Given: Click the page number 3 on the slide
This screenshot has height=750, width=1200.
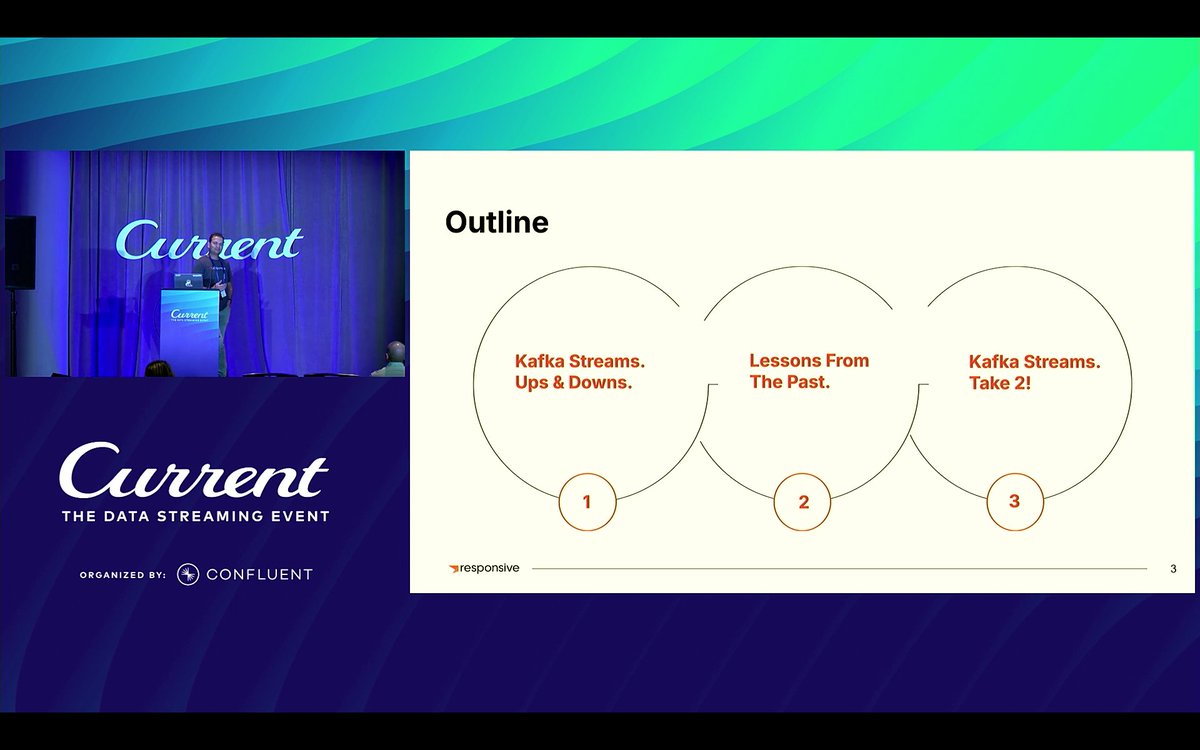Looking at the screenshot, I should point(1173,567).
